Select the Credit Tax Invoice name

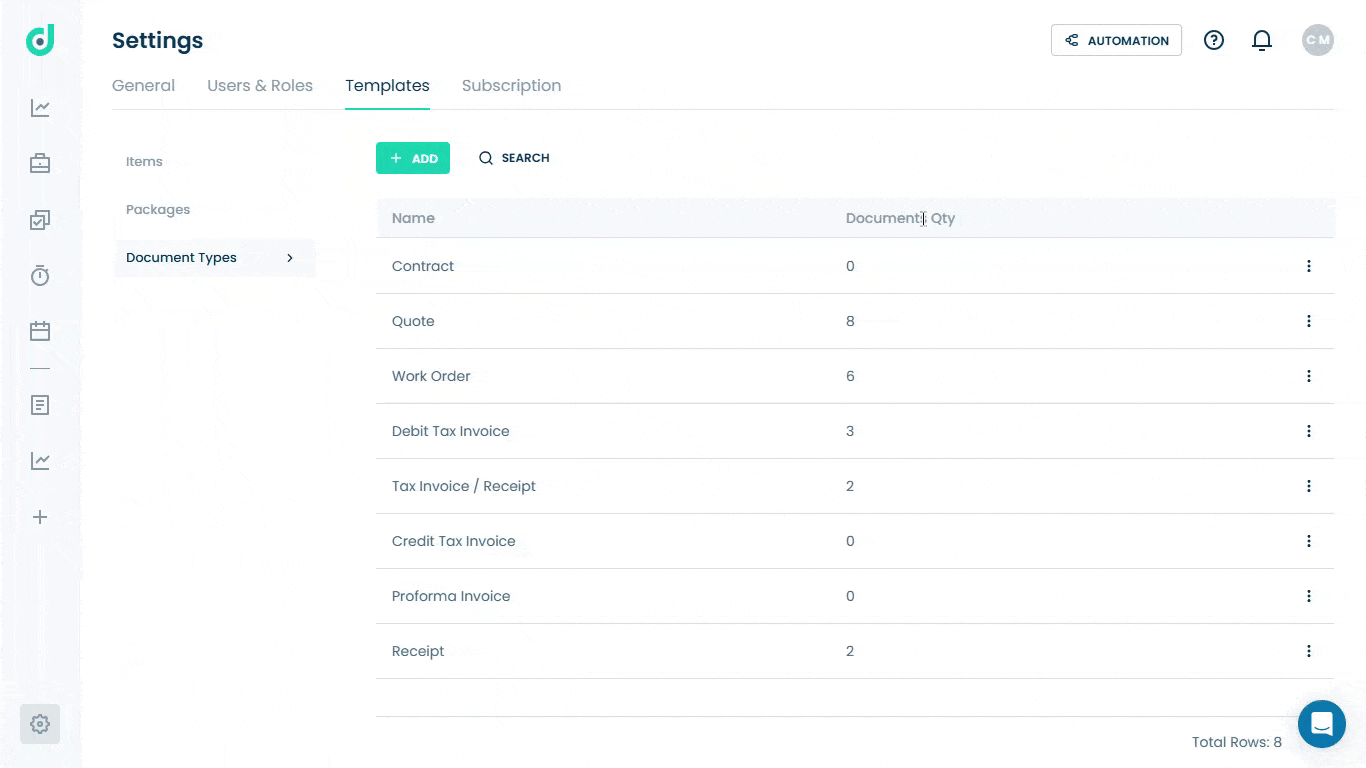454,541
